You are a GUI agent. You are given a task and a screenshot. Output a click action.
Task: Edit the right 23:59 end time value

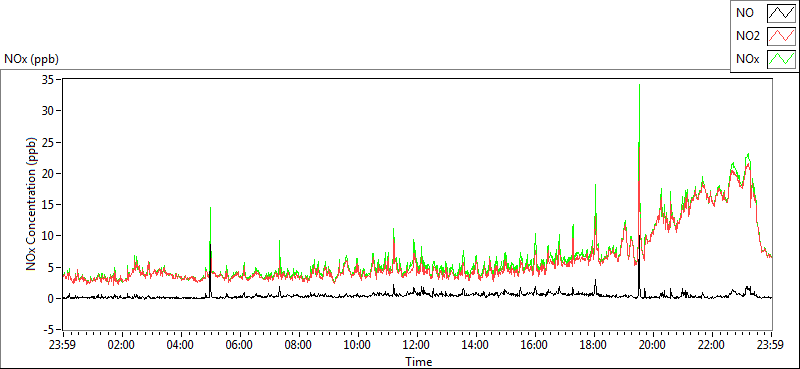click(x=771, y=345)
